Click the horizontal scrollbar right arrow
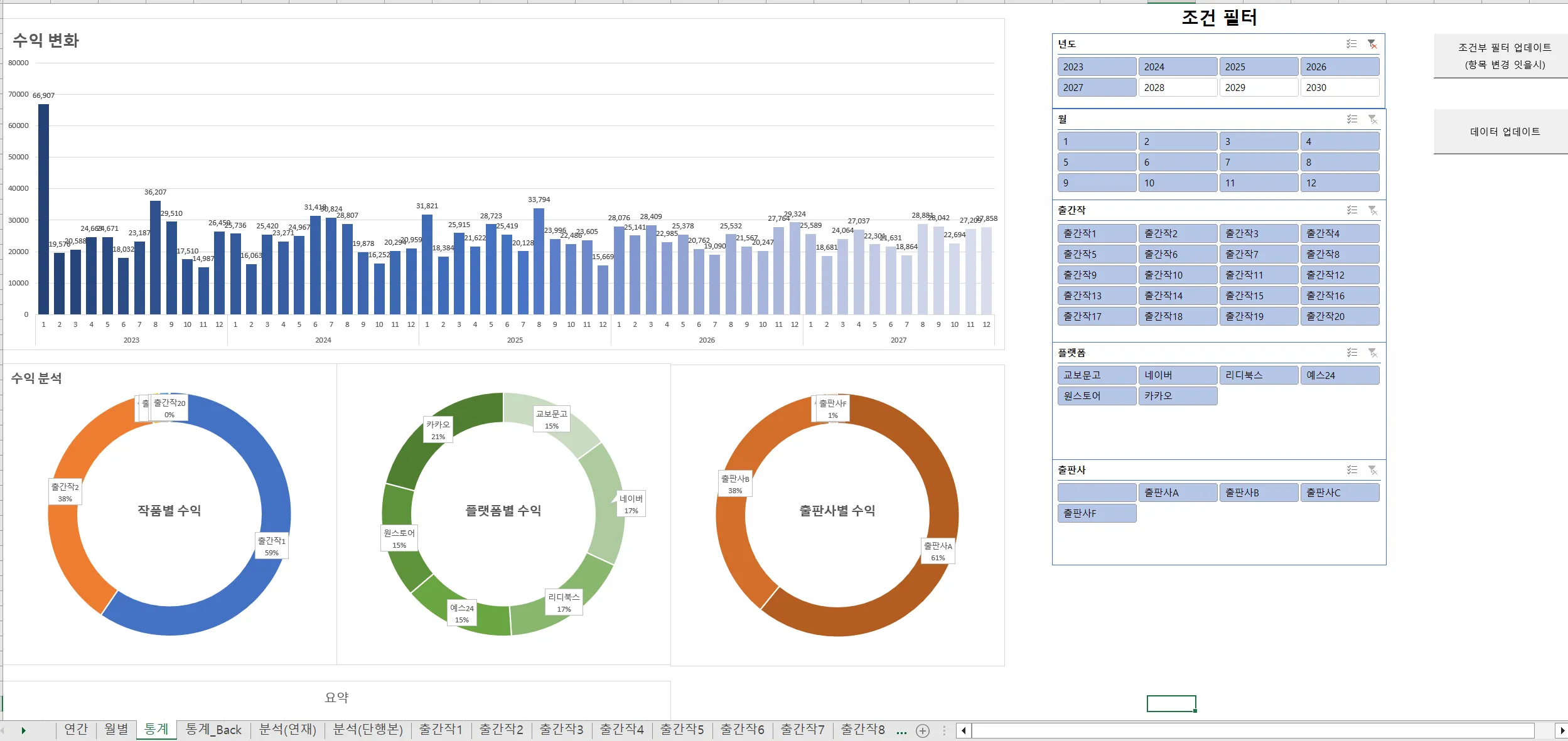 click(1562, 730)
